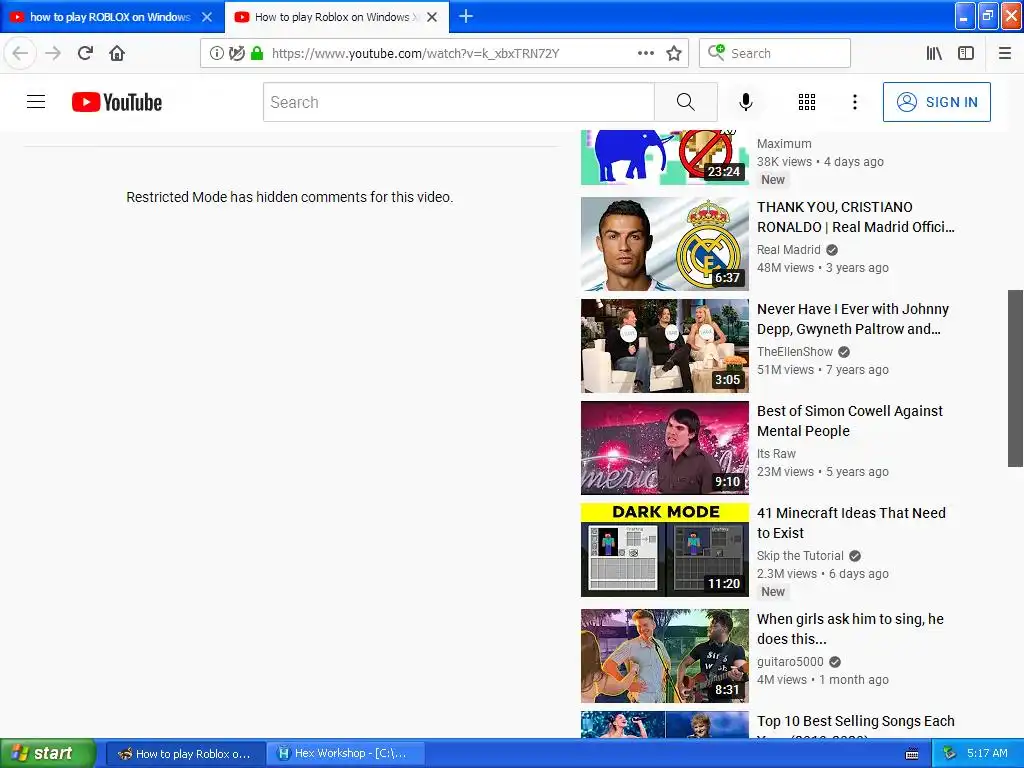Open the DARK MODE Minecraft thumbnail

tap(665, 550)
